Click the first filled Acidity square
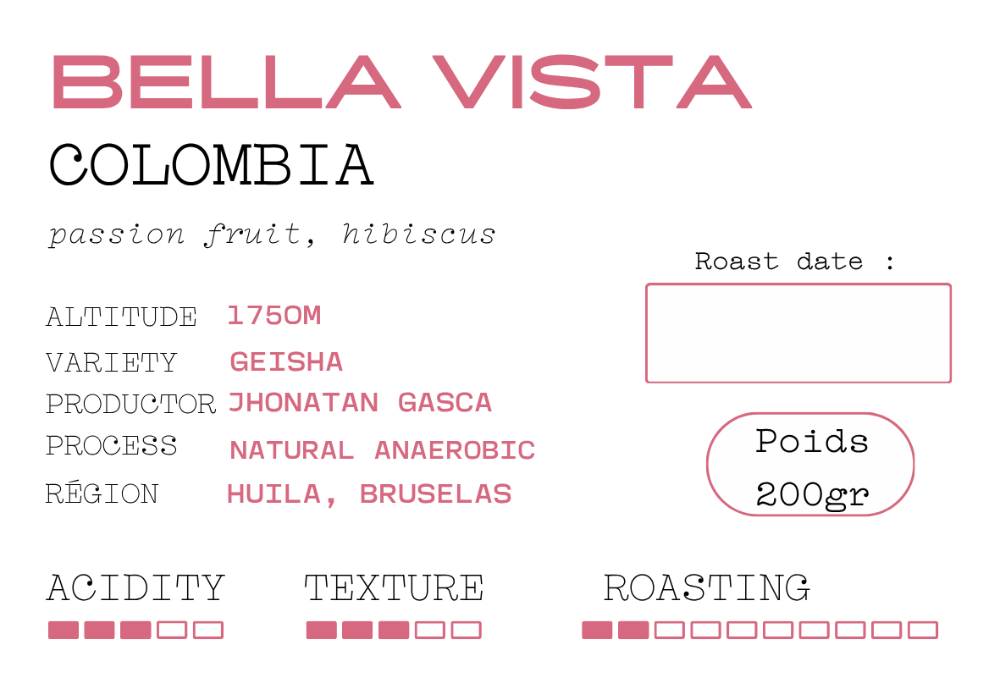Screen dimensions: 1000x700 64,630
